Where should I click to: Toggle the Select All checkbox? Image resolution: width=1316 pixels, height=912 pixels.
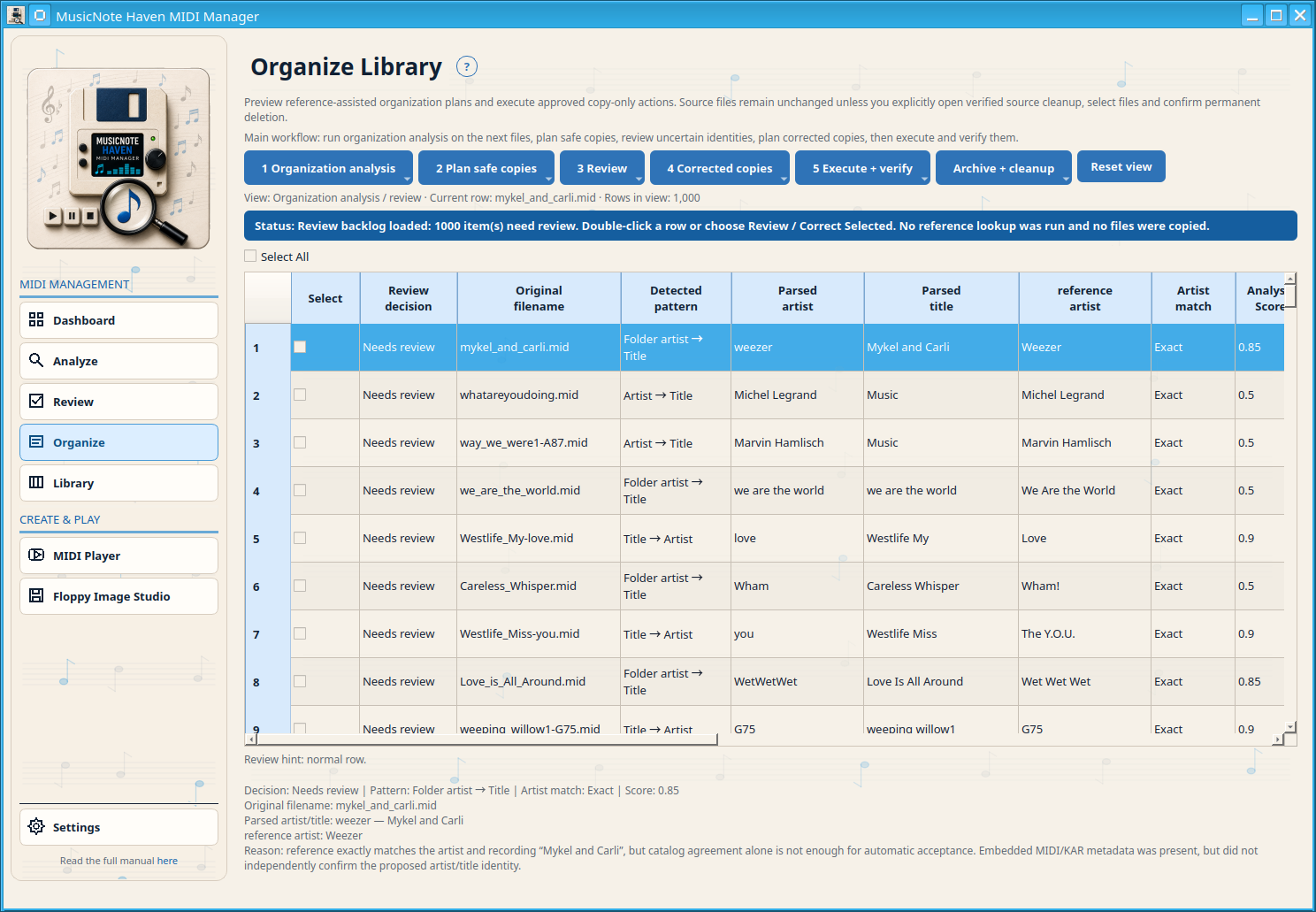coord(250,256)
